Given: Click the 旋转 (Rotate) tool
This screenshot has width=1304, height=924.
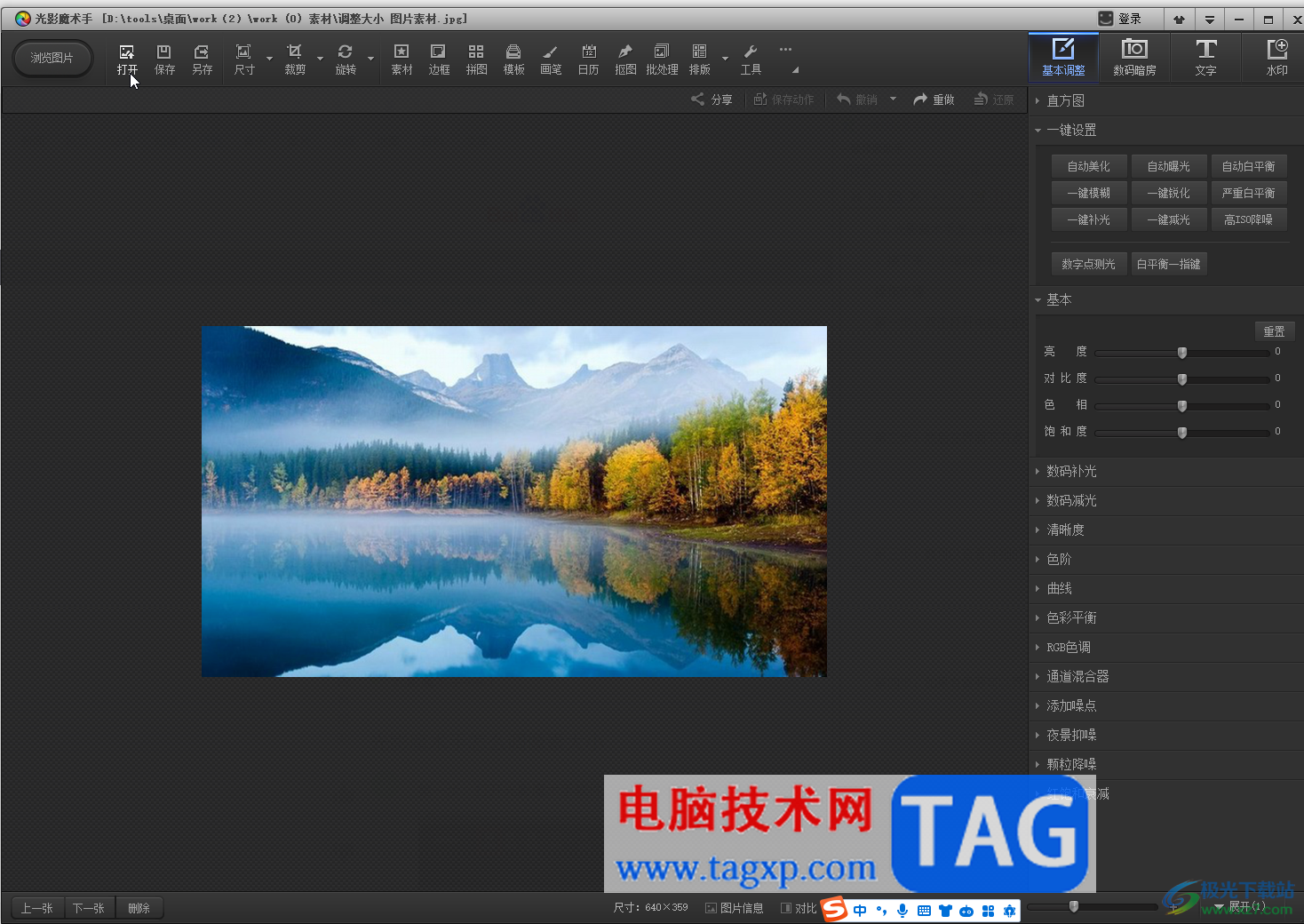Looking at the screenshot, I should click(346, 59).
